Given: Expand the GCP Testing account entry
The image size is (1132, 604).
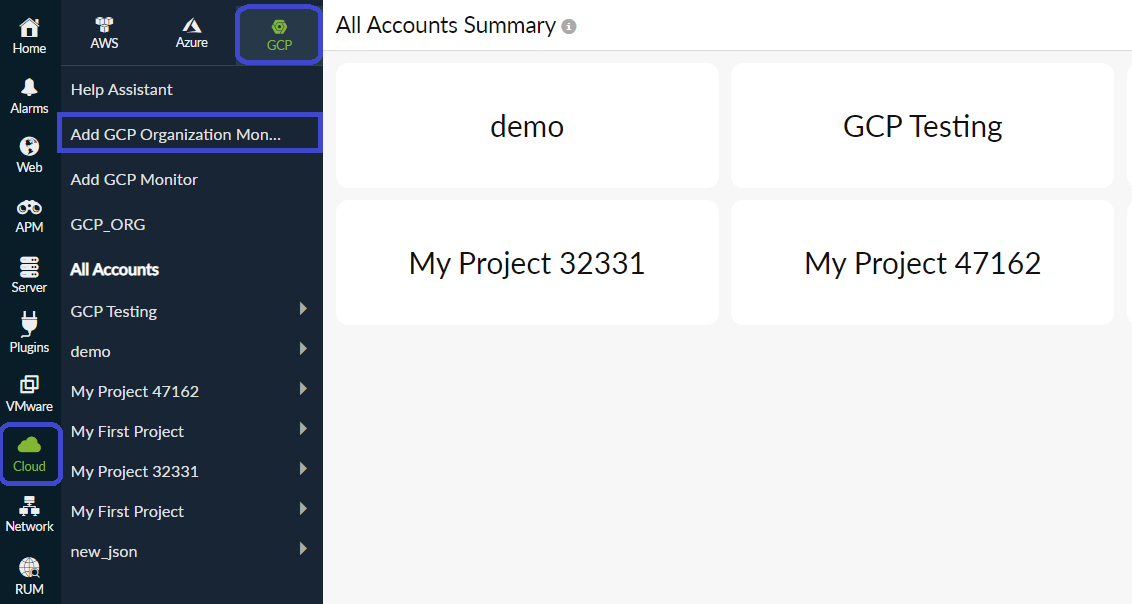Looking at the screenshot, I should point(113,311).
